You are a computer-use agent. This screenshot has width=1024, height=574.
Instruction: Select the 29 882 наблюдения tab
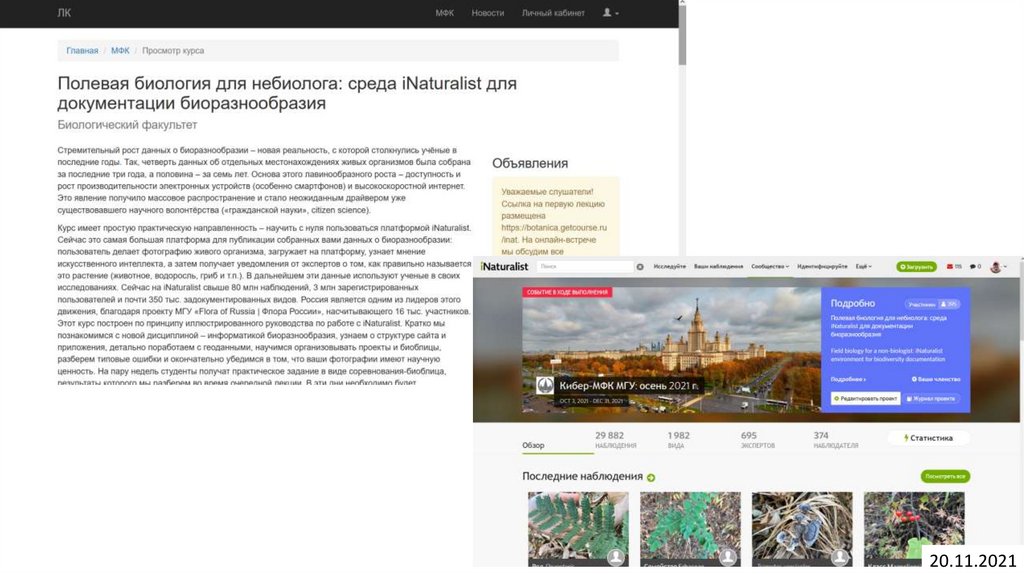(x=615, y=439)
